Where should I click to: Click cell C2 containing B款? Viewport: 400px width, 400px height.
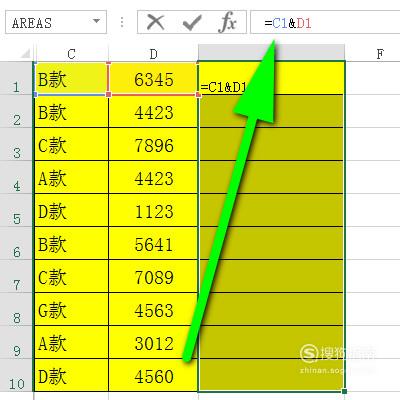pos(71,111)
